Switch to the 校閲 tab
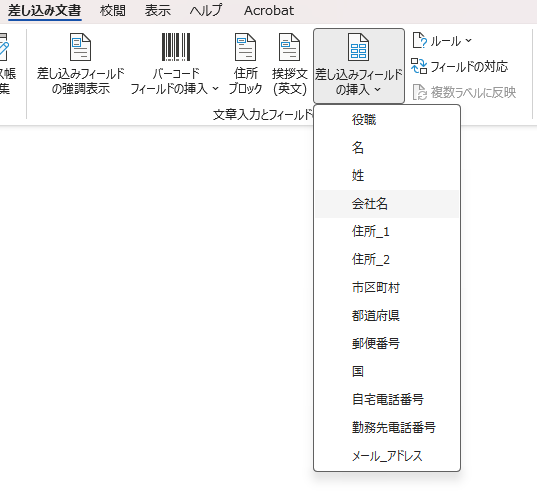 click(x=113, y=11)
